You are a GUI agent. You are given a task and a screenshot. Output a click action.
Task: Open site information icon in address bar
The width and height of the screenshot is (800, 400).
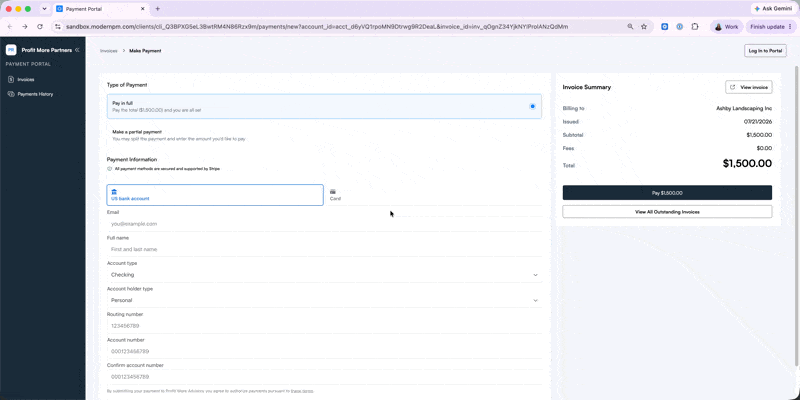click(x=58, y=27)
